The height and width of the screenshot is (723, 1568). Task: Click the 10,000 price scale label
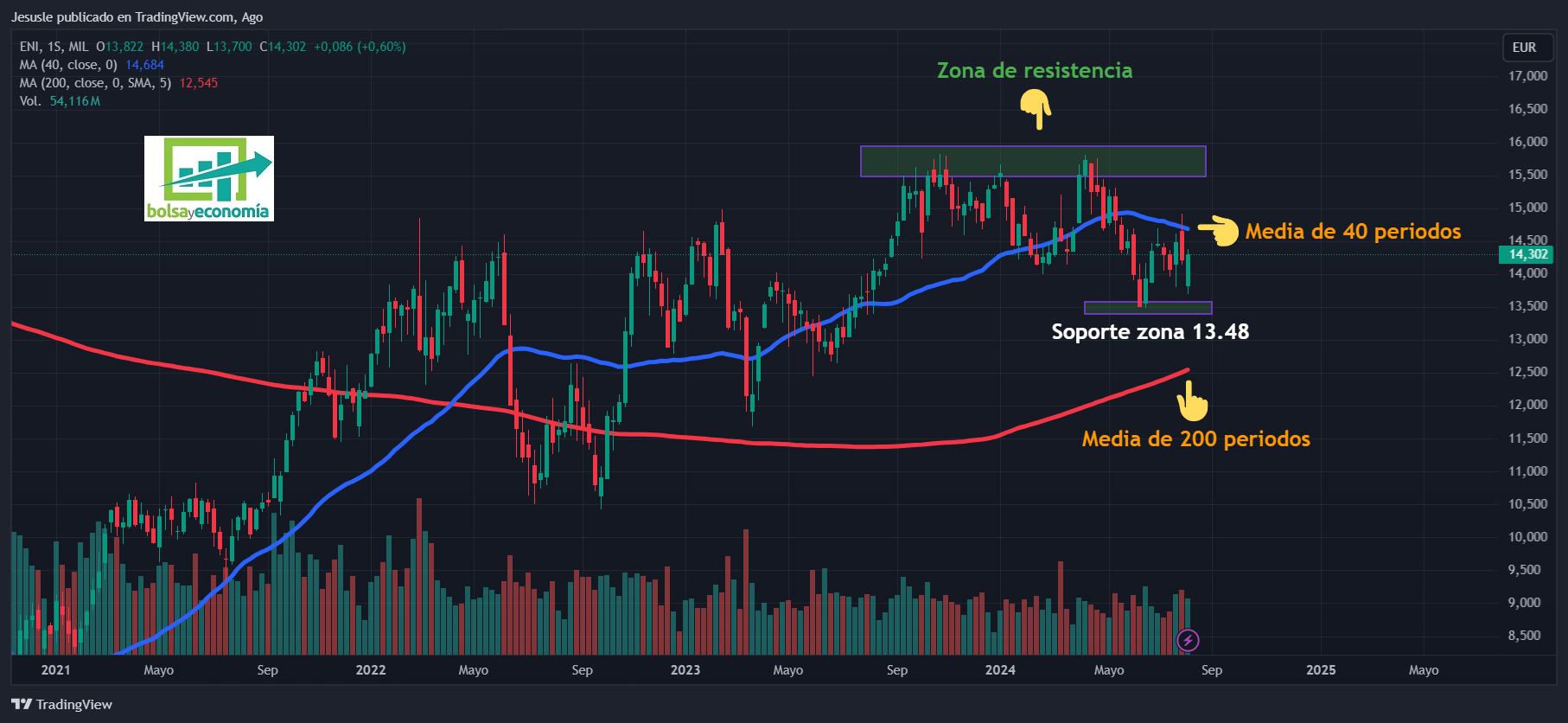coord(1528,537)
